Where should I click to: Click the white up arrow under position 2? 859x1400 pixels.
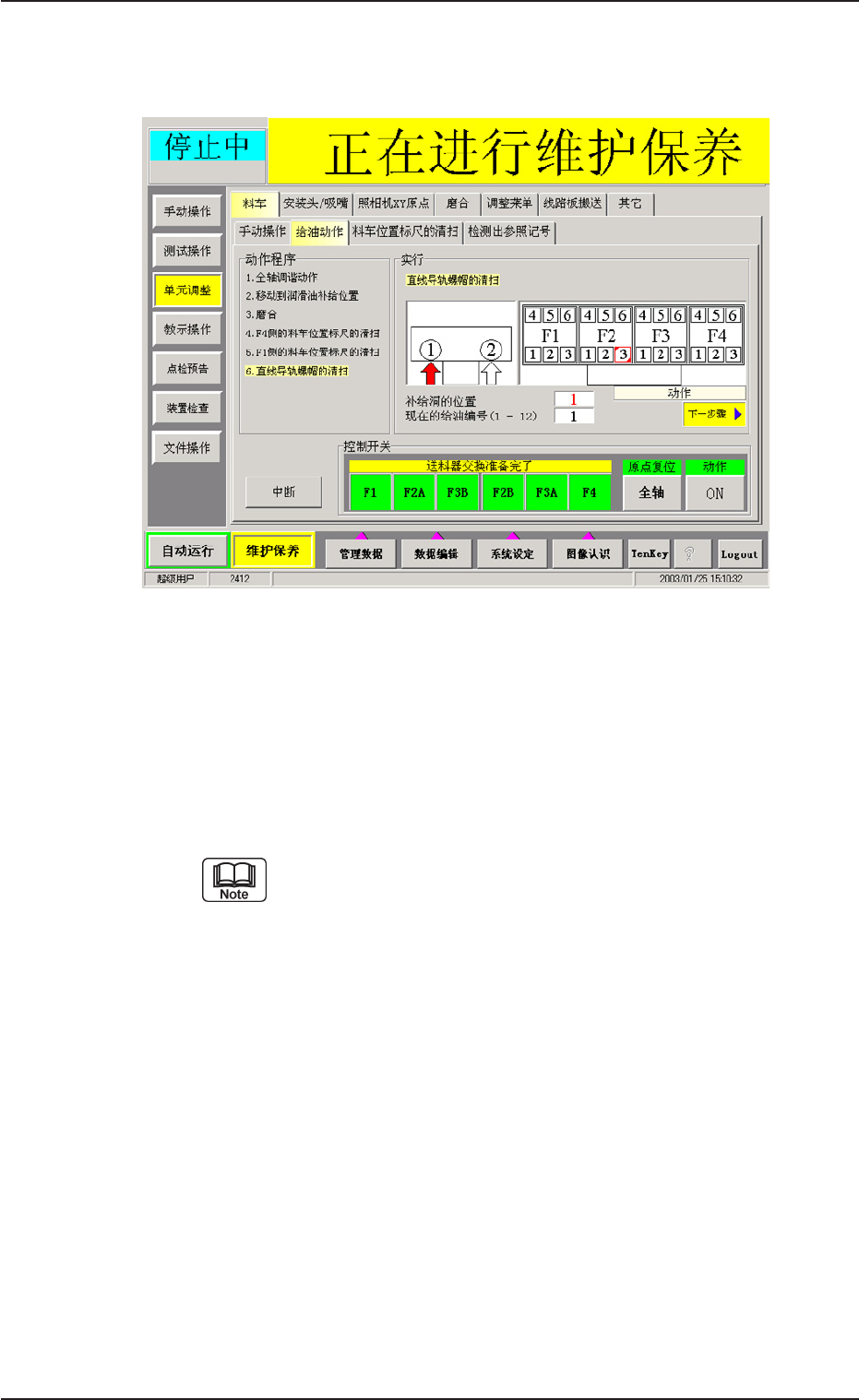point(491,374)
